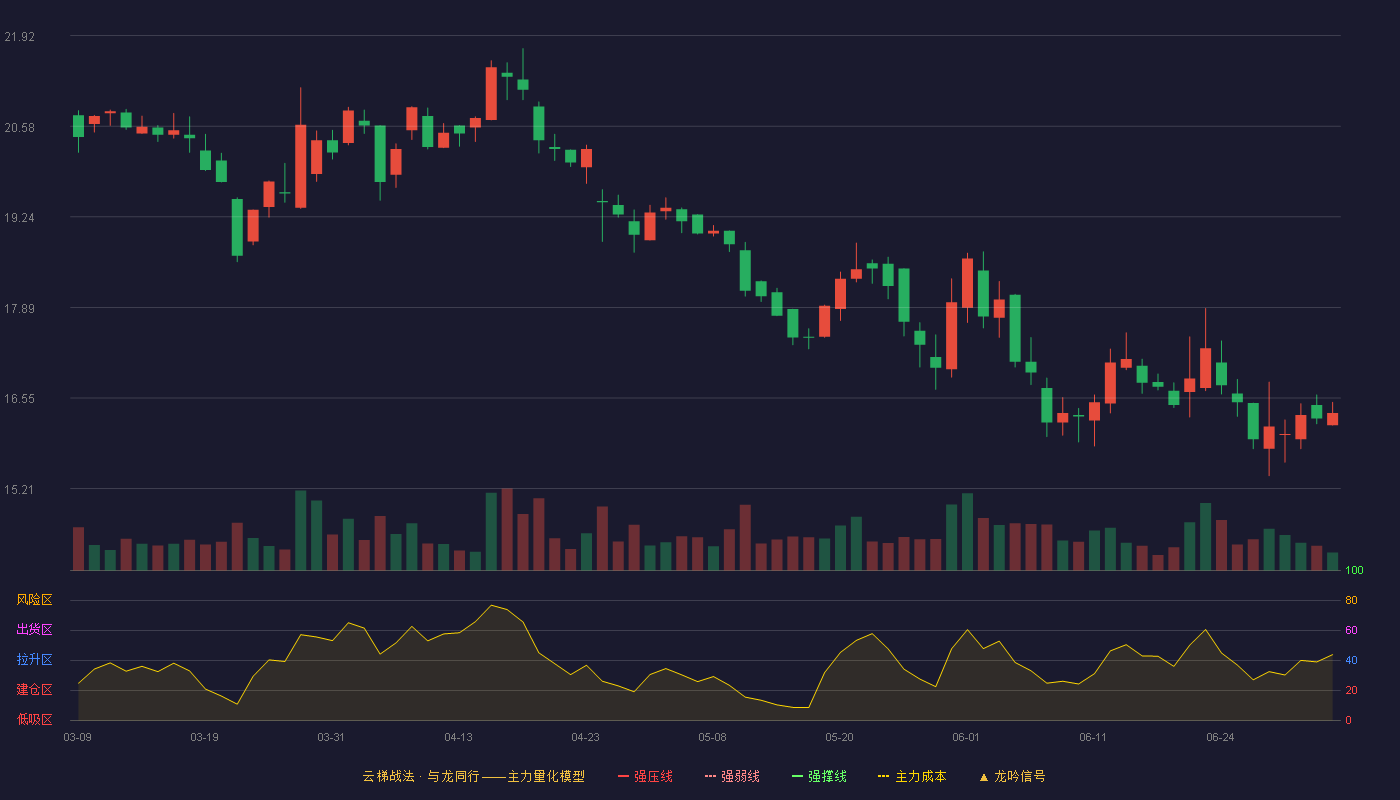The height and width of the screenshot is (800, 1400).
Task: Click the 60 indicator scale value
Action: point(1352,630)
